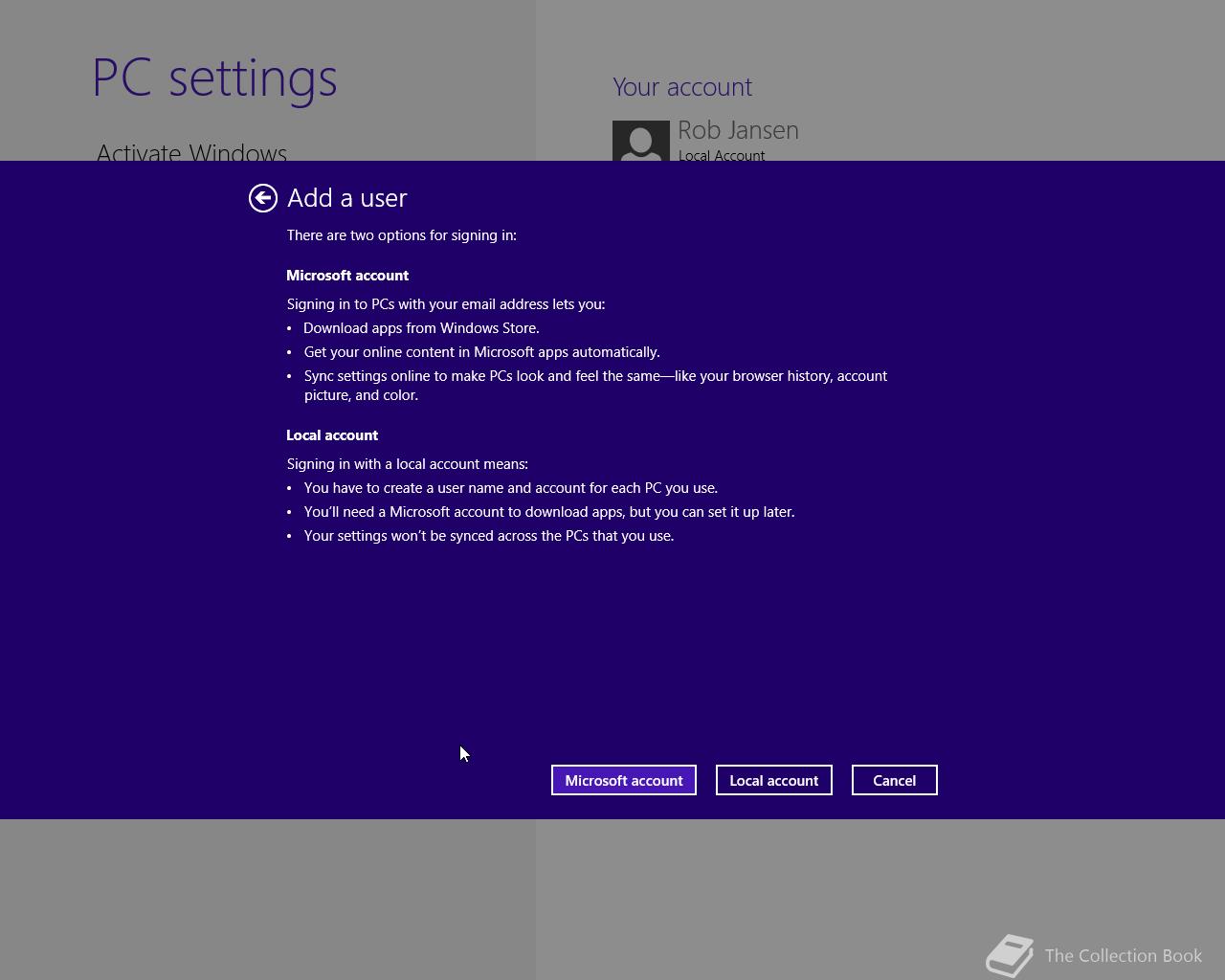
Task: Click 'Get your online content in Microsoft apps' line
Action: (x=482, y=352)
